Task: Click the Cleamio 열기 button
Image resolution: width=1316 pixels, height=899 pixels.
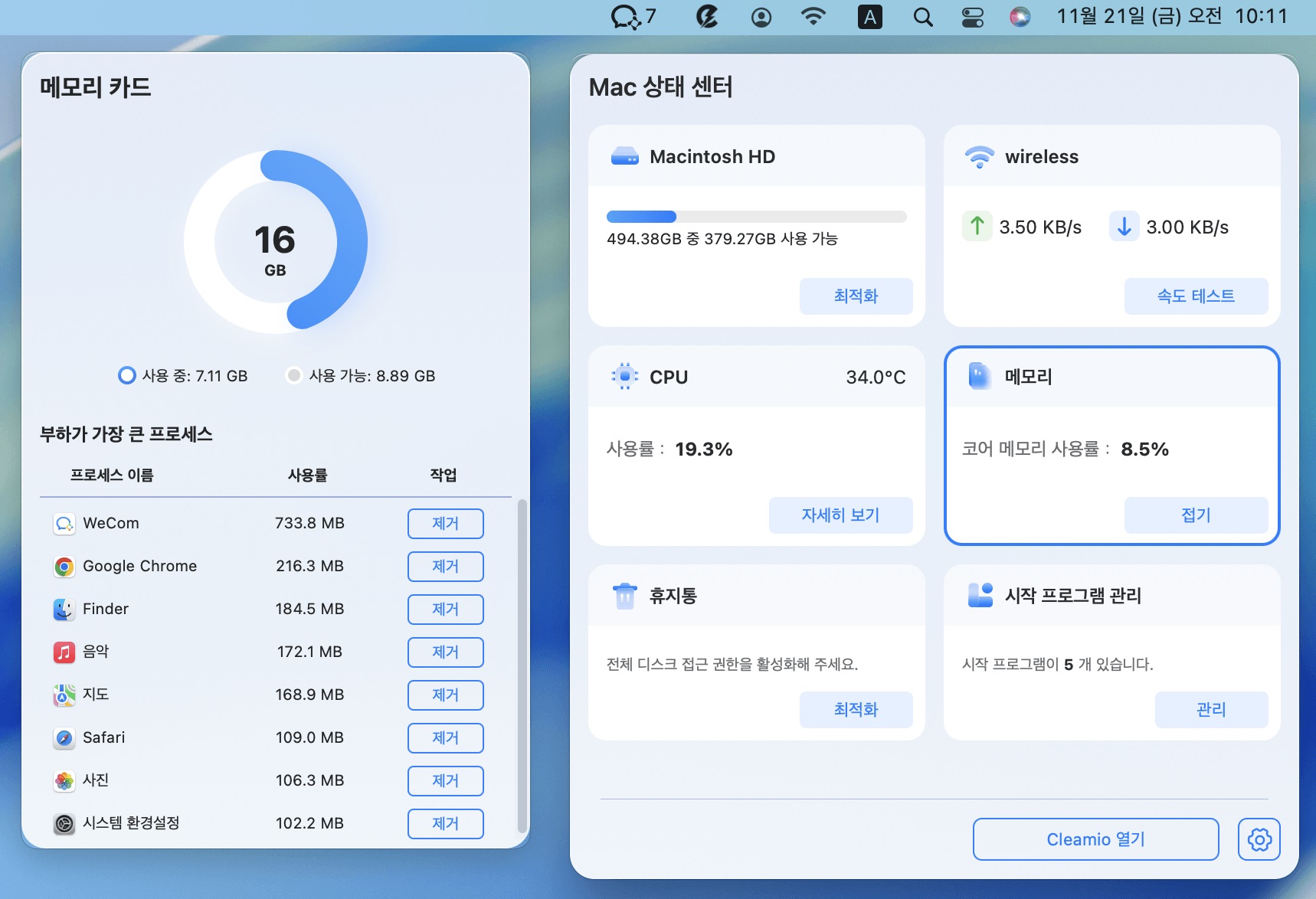Action: pyautogui.click(x=1095, y=839)
